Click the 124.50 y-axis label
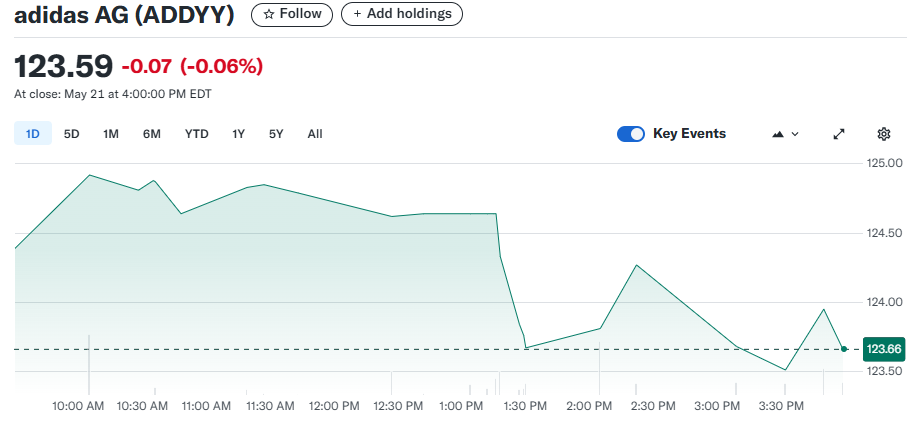The image size is (922, 431). pos(884,233)
